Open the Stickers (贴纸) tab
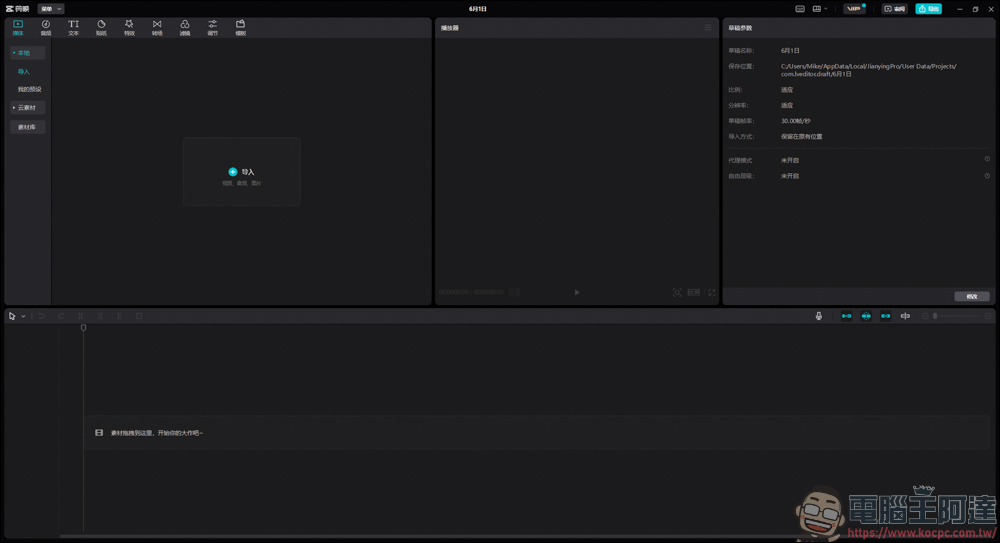This screenshot has height=543, width=1000. pos(101,27)
